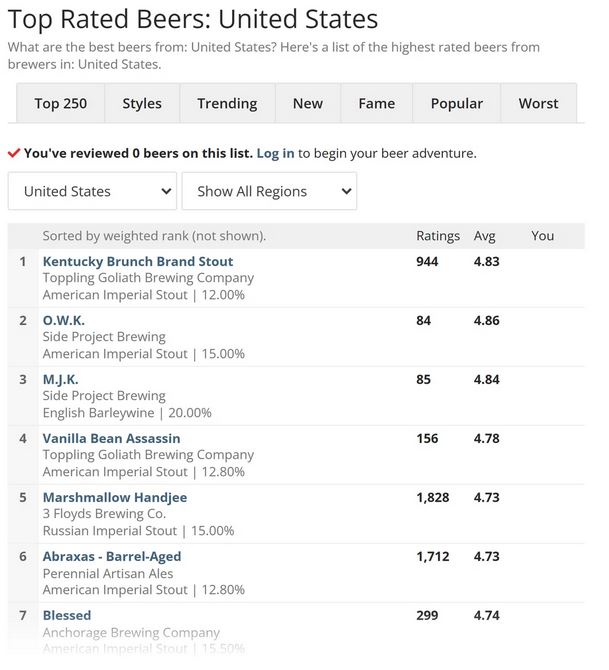Click the Avg column header

[484, 236]
